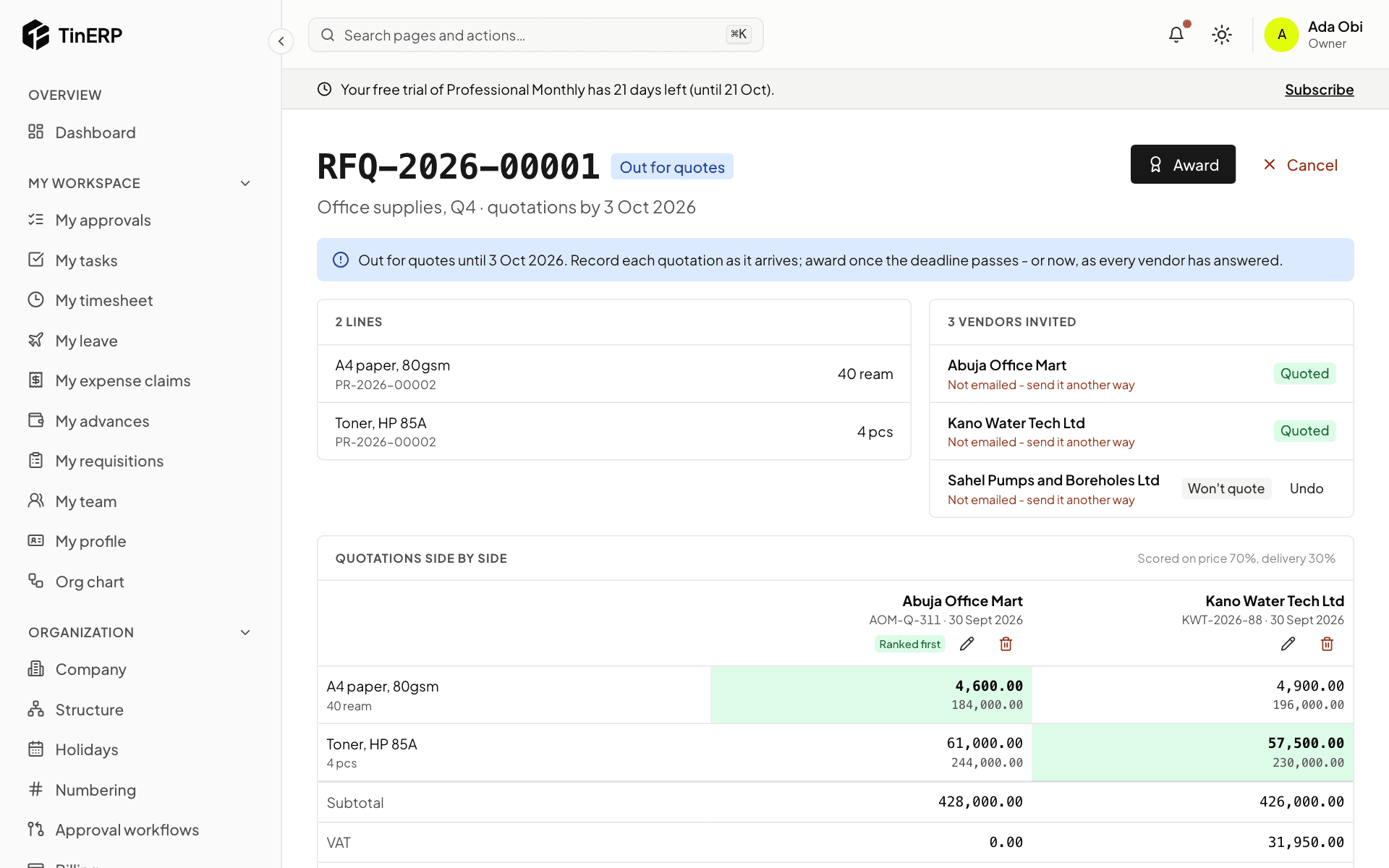The image size is (1389, 868).
Task: Click the 4,600.00 A4 paper price cell
Action: 871,694
